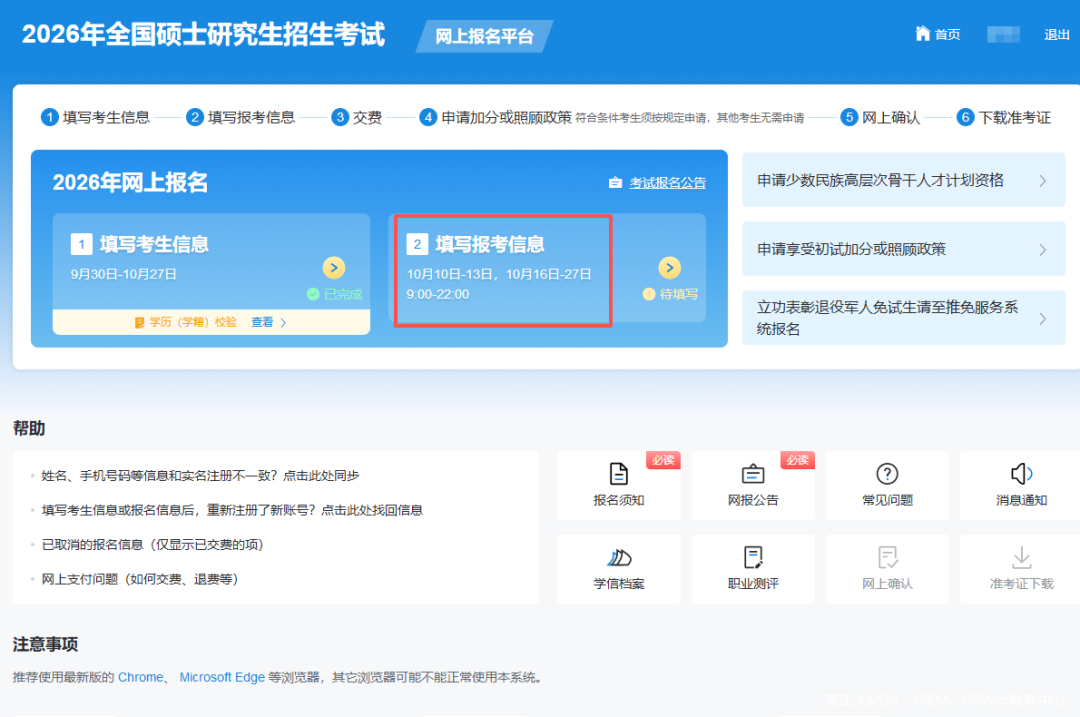This screenshot has width=1080, height=717.
Task: Select step 6 下载准考证 in progress bar
Action: (x=1004, y=118)
